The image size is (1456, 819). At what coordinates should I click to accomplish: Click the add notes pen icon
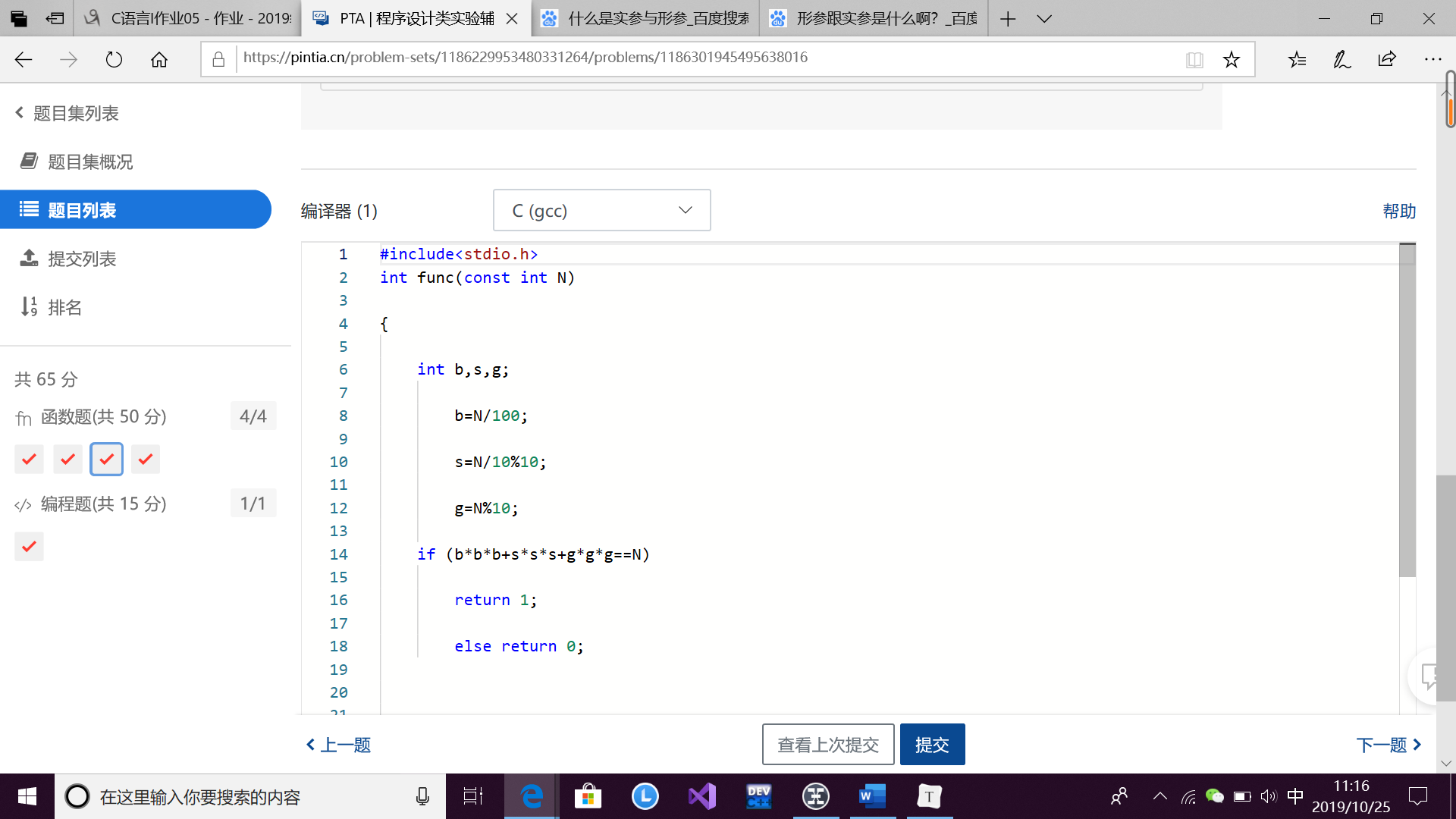(x=1341, y=59)
